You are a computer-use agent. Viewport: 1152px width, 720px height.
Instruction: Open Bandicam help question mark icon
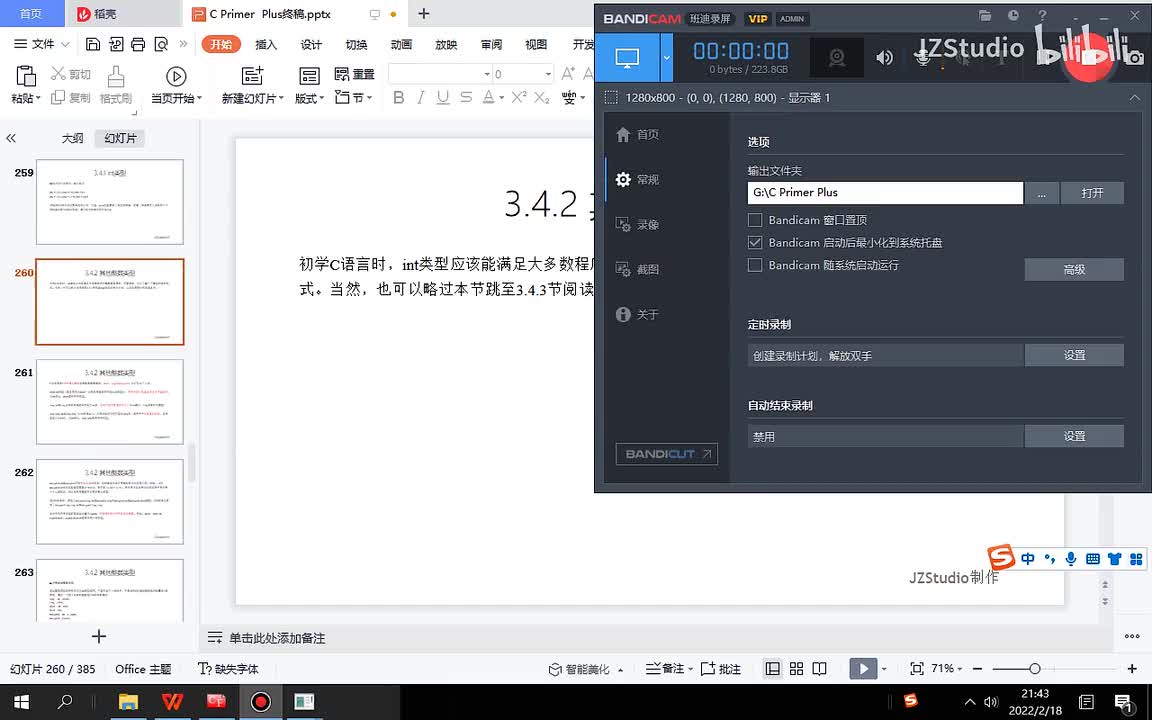1042,15
